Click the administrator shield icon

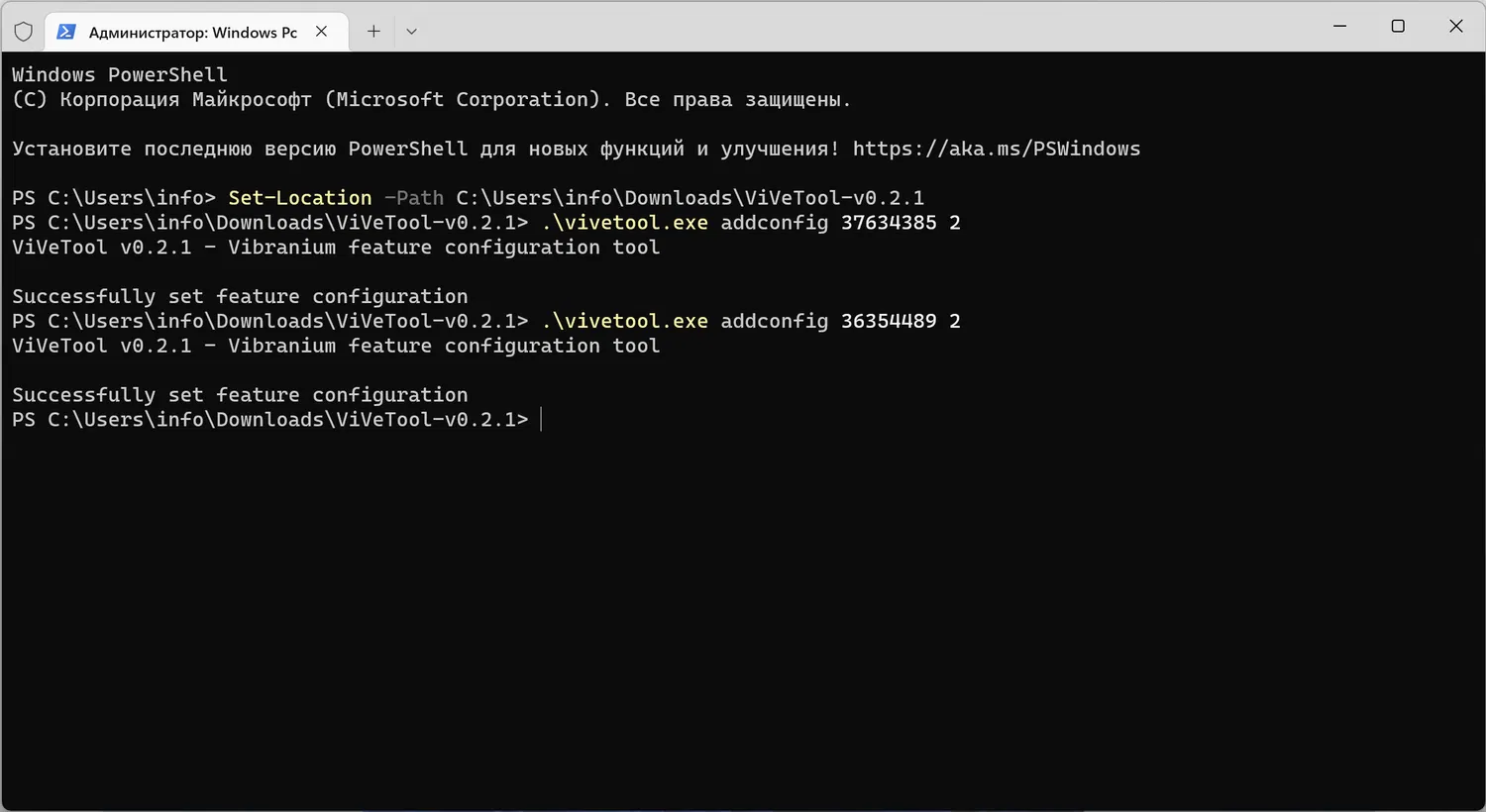[24, 32]
